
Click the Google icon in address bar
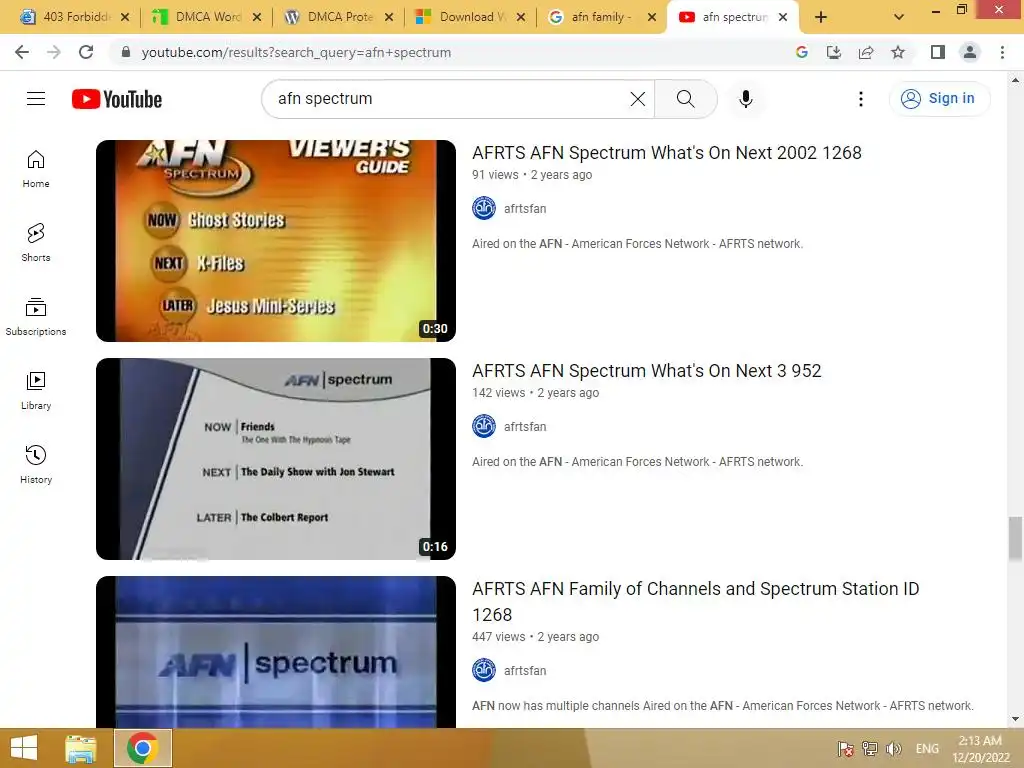coord(802,52)
